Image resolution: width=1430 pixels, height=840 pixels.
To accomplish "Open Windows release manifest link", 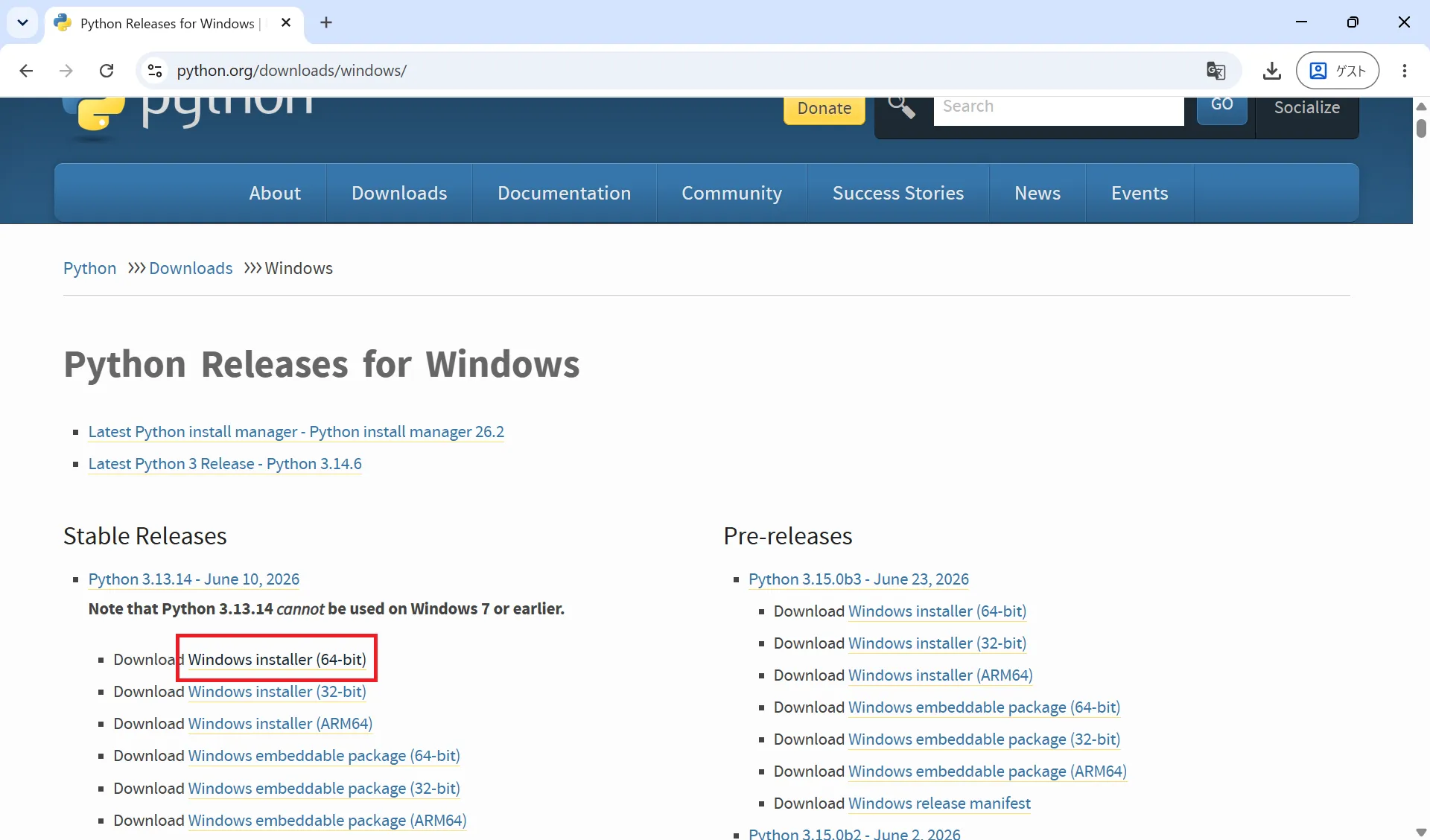I will [939, 804].
